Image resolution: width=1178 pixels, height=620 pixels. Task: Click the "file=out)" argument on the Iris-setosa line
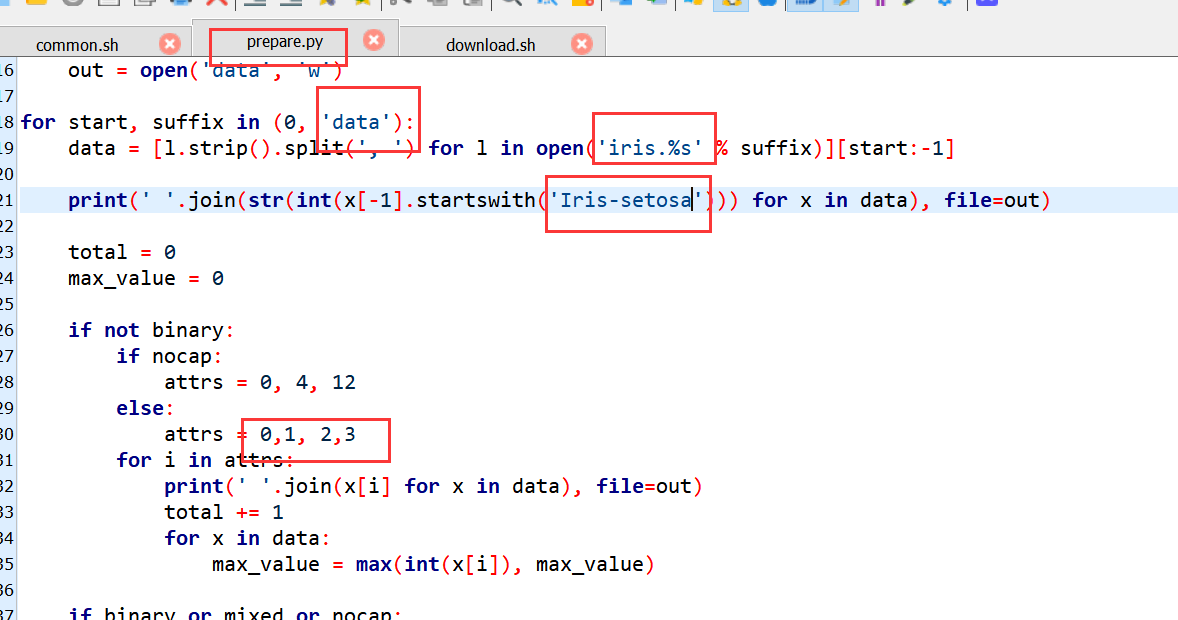click(997, 201)
